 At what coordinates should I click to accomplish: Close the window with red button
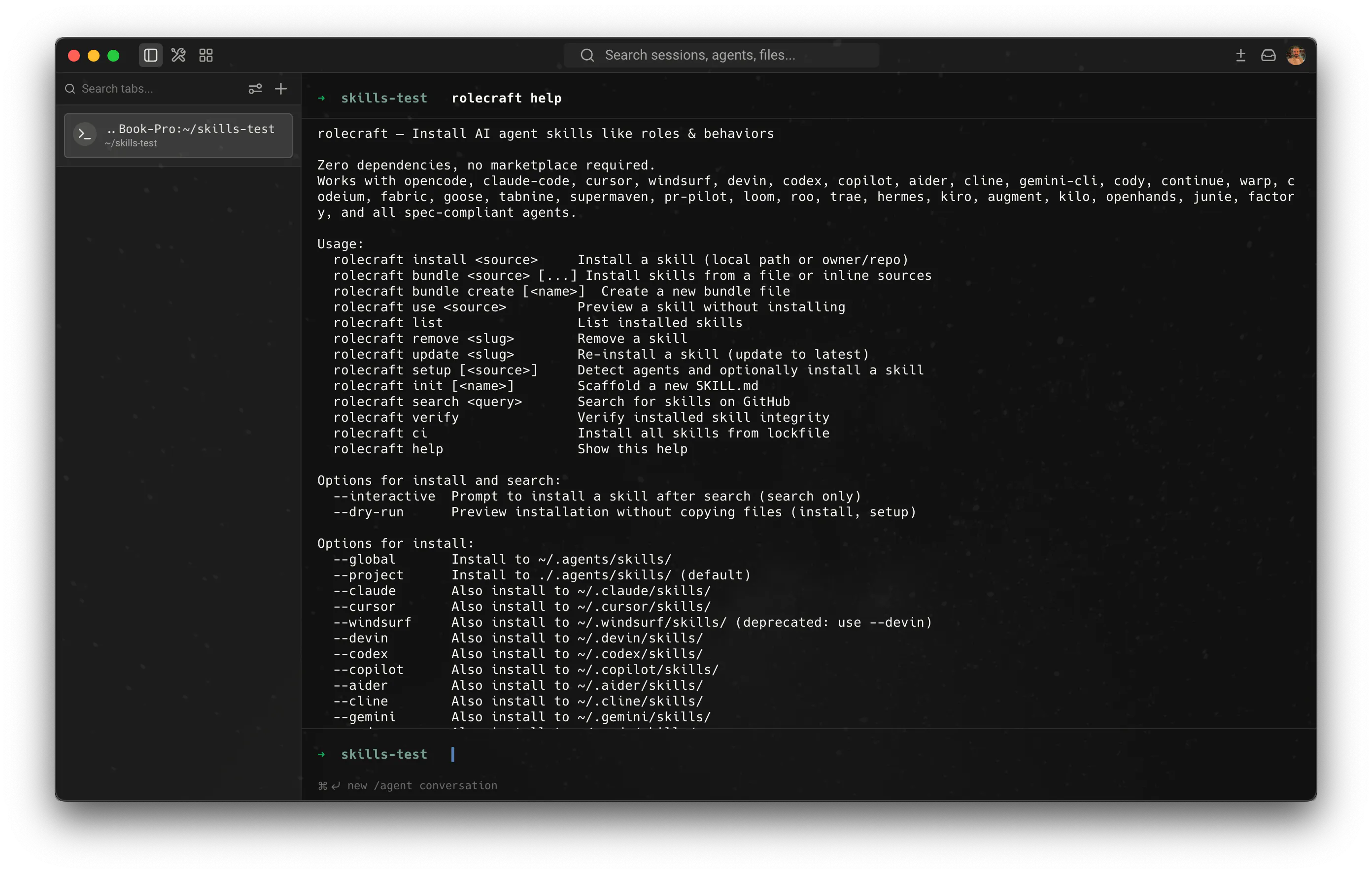point(74,55)
